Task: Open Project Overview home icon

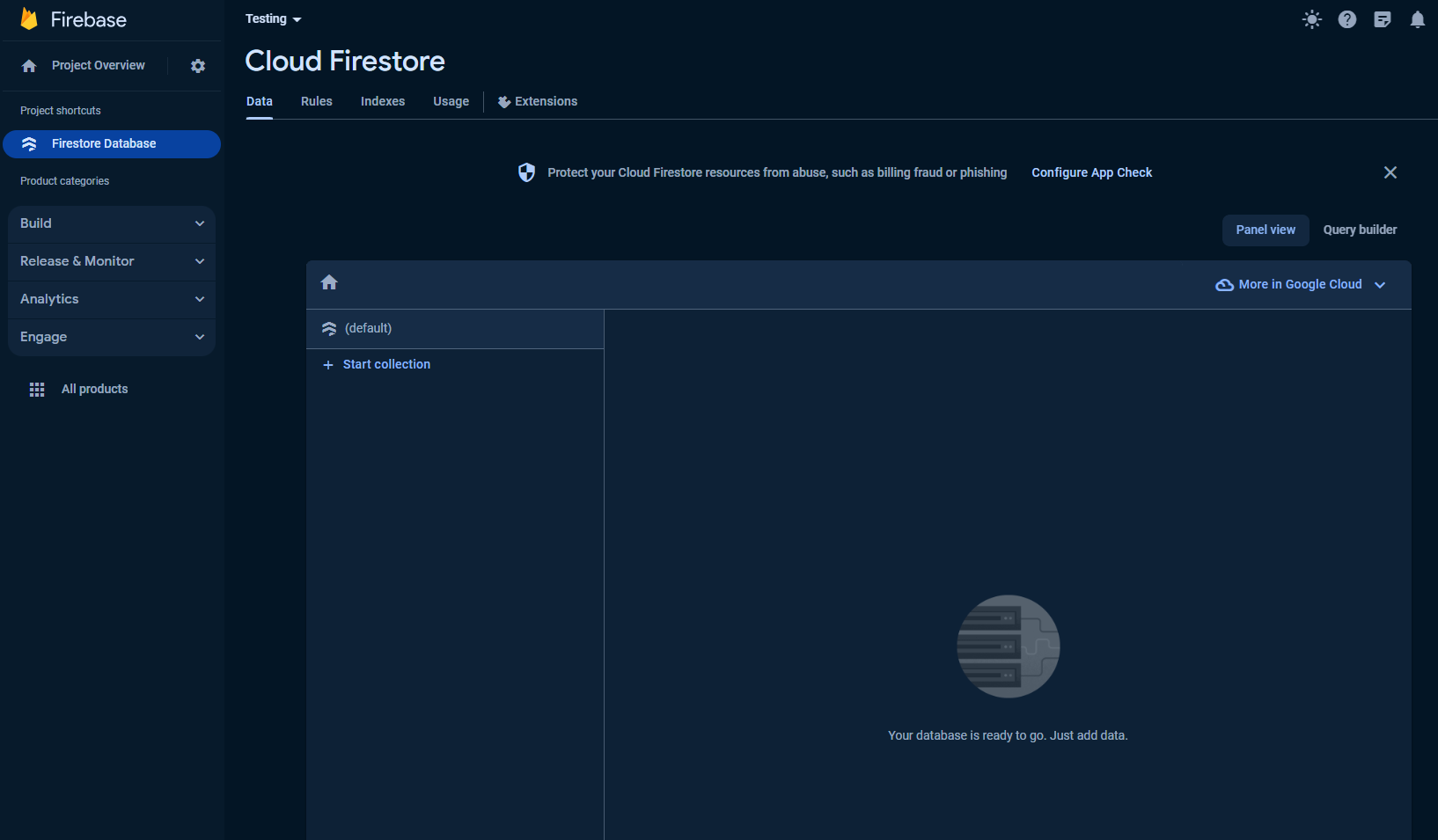Action: (29, 66)
